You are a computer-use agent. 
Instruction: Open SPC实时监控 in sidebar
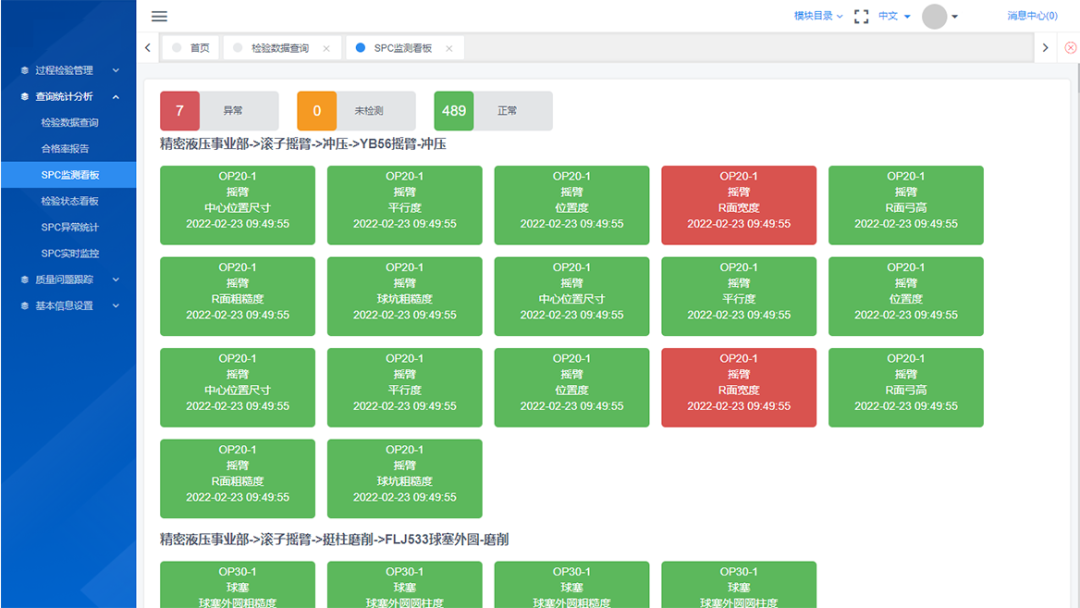[70, 253]
